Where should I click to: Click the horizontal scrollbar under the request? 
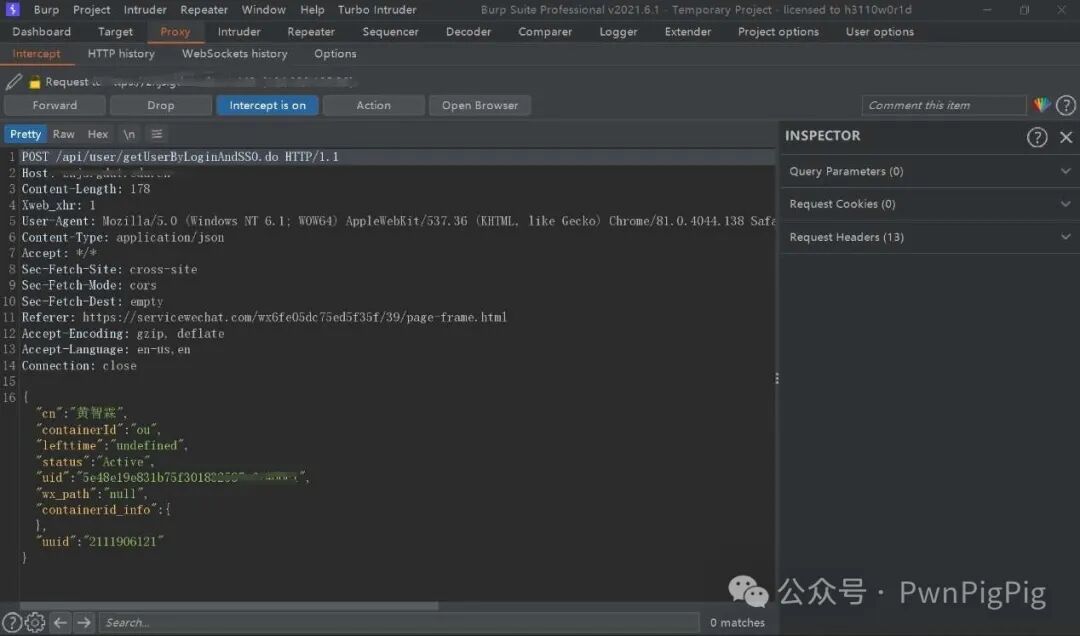(229, 606)
